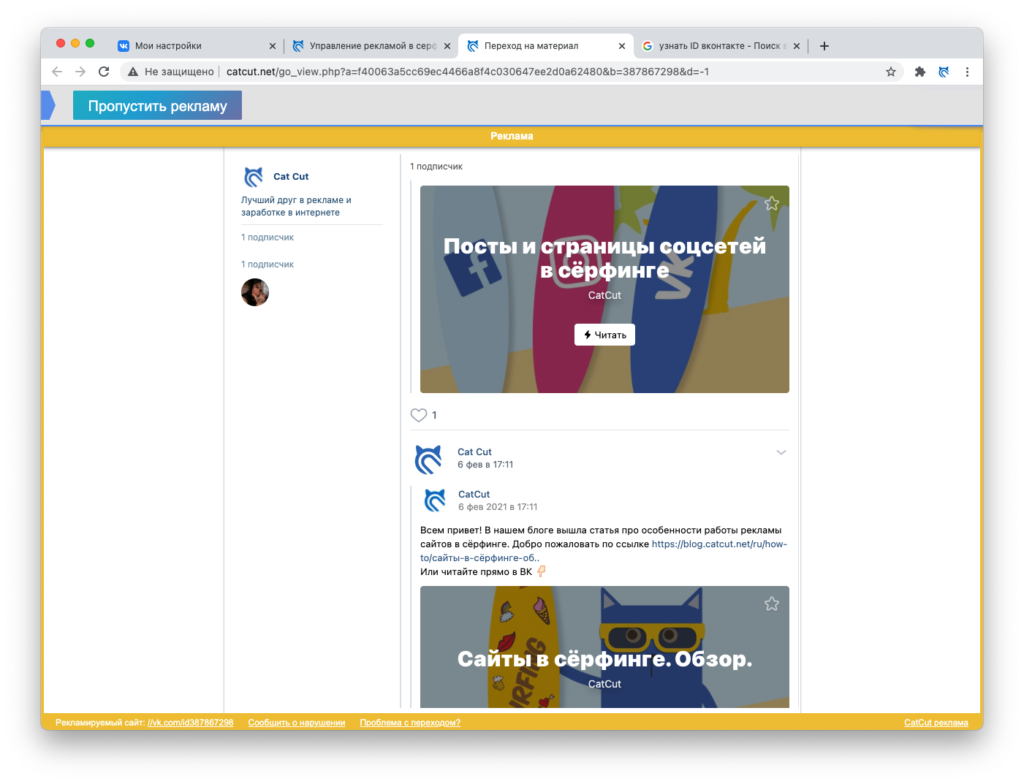Go forward with the browser forward arrow
The image size is (1024, 784).
click(x=80, y=72)
